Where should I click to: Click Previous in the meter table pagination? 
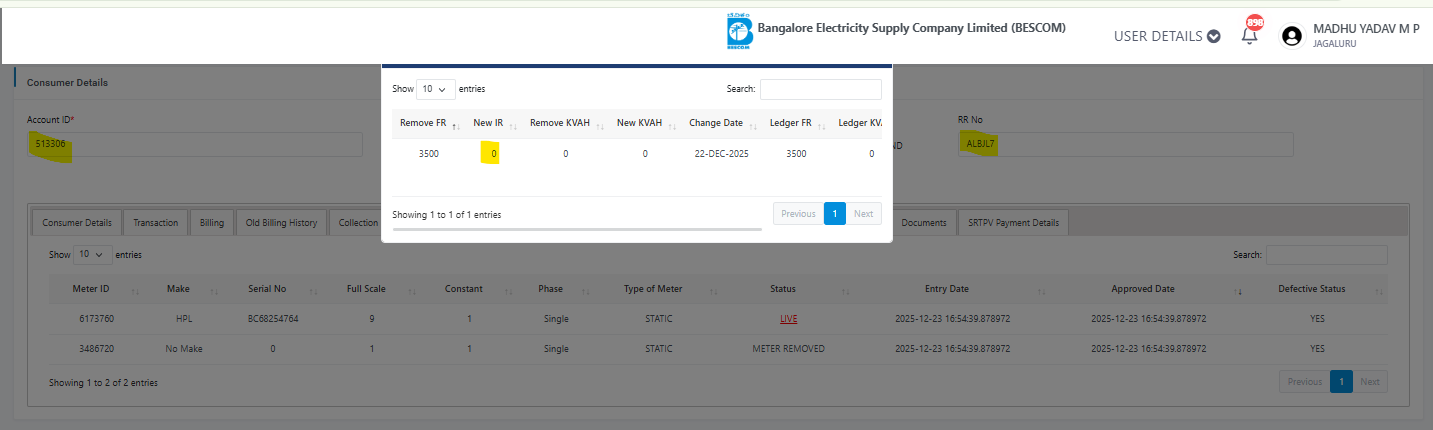click(1304, 382)
